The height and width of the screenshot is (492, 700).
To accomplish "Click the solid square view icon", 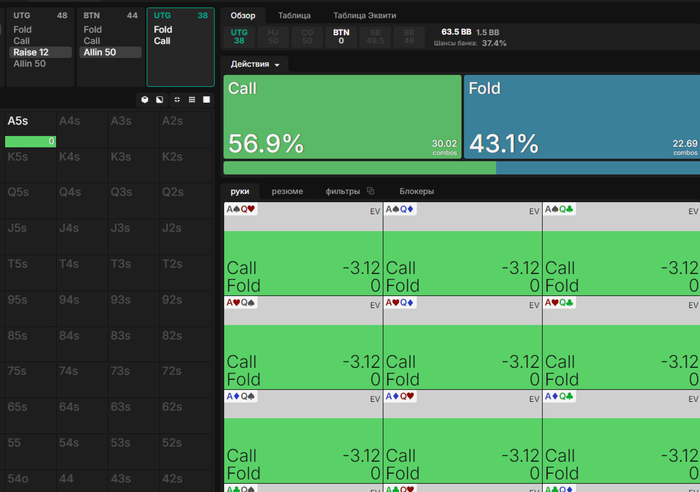I will (206, 100).
